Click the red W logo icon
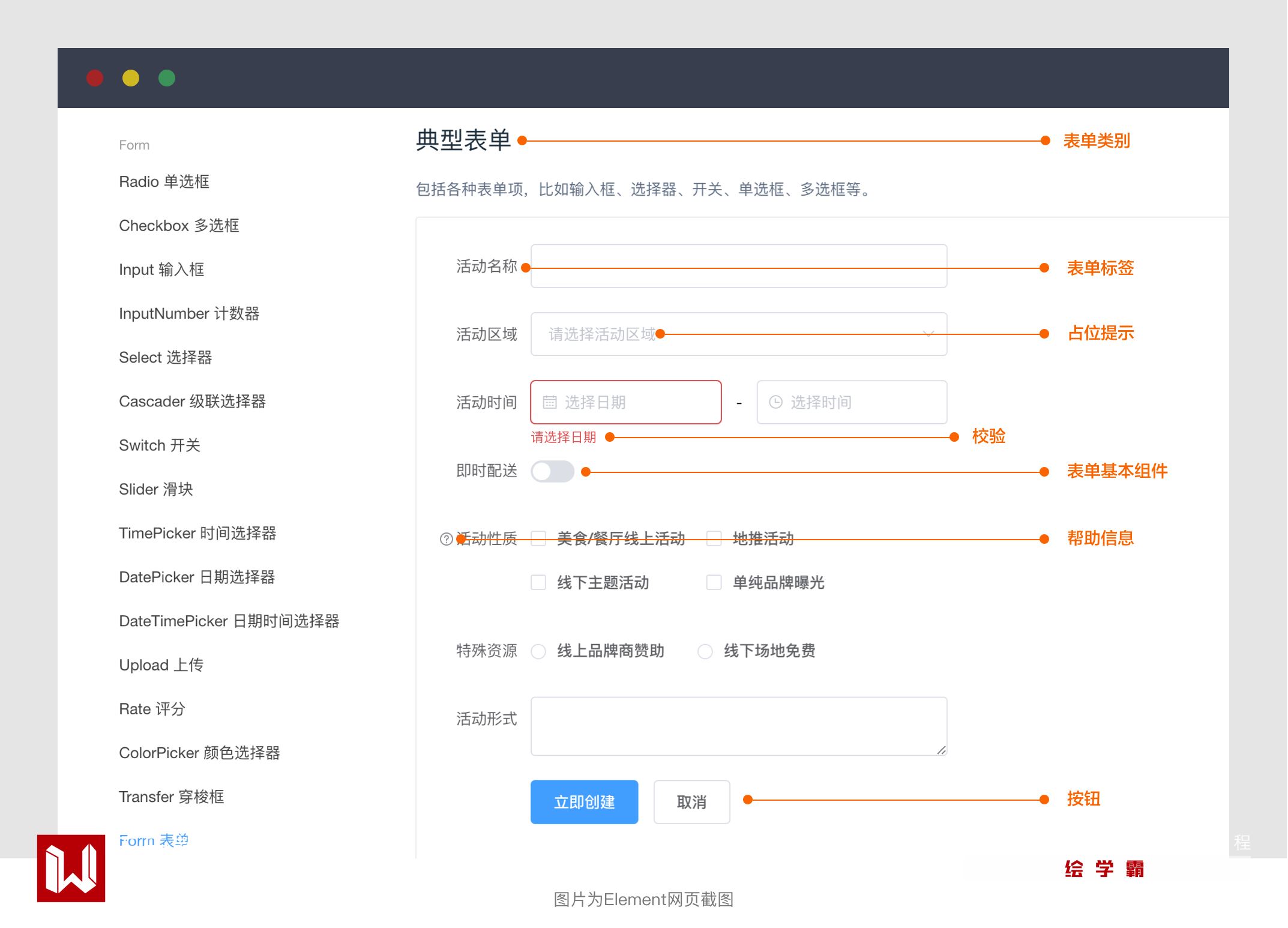Image resolution: width=1288 pixels, height=928 pixels. click(71, 868)
